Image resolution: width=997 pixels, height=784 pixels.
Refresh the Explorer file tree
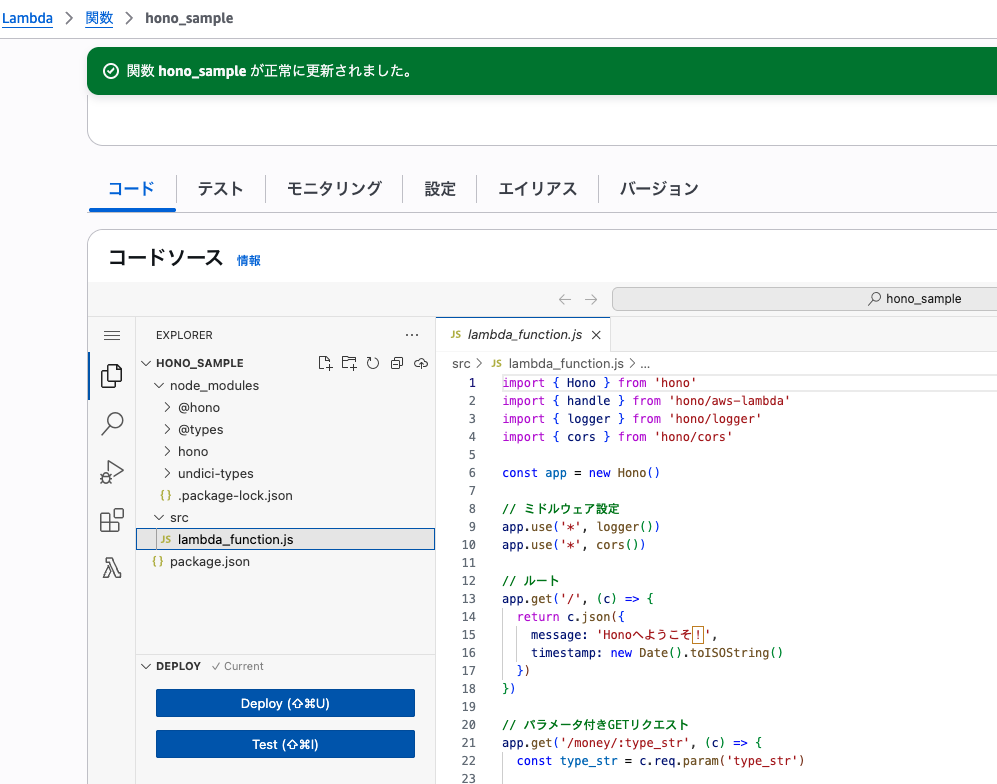click(x=373, y=363)
